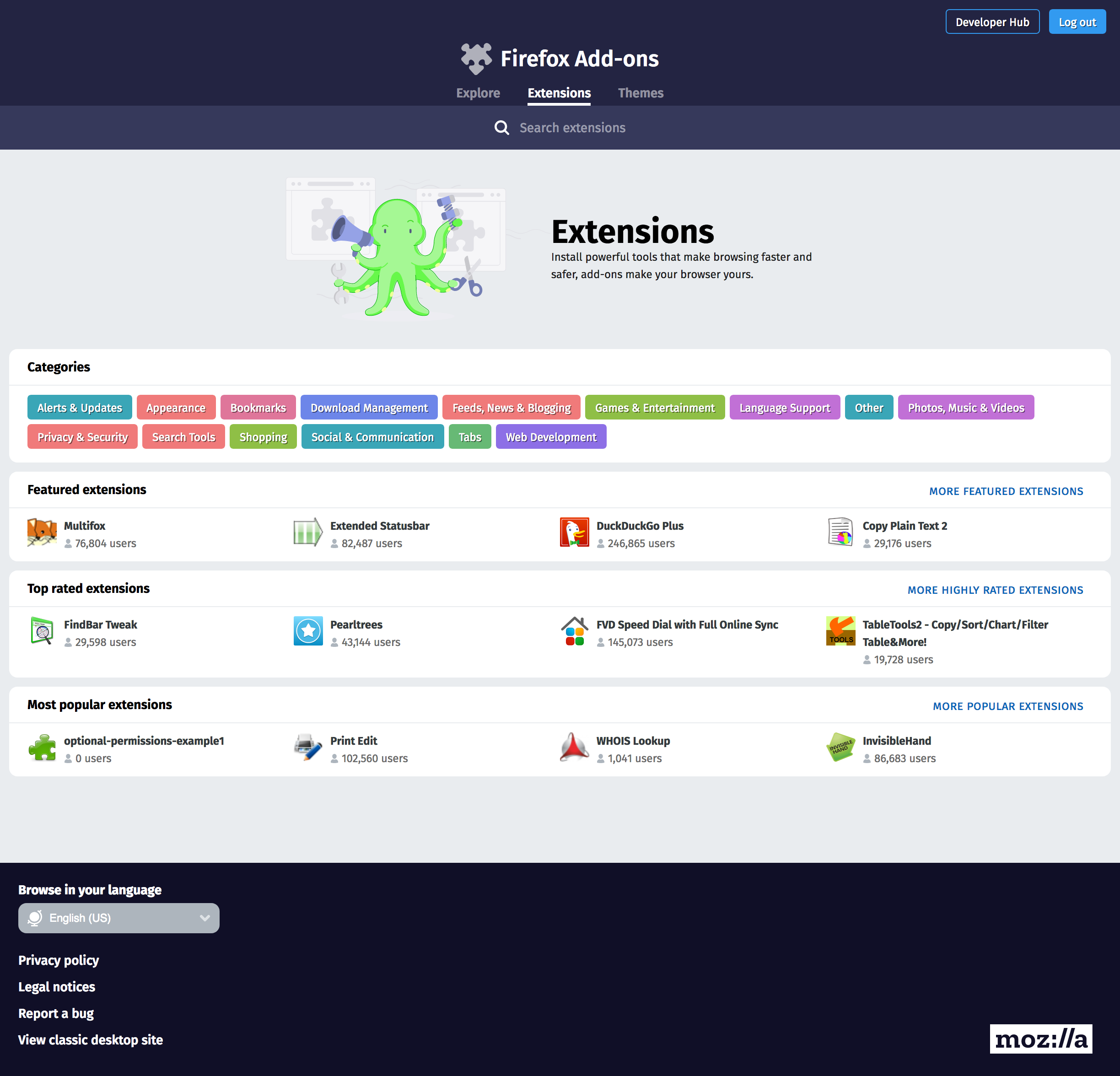
Task: Switch to the Explore tab
Action: tap(478, 92)
